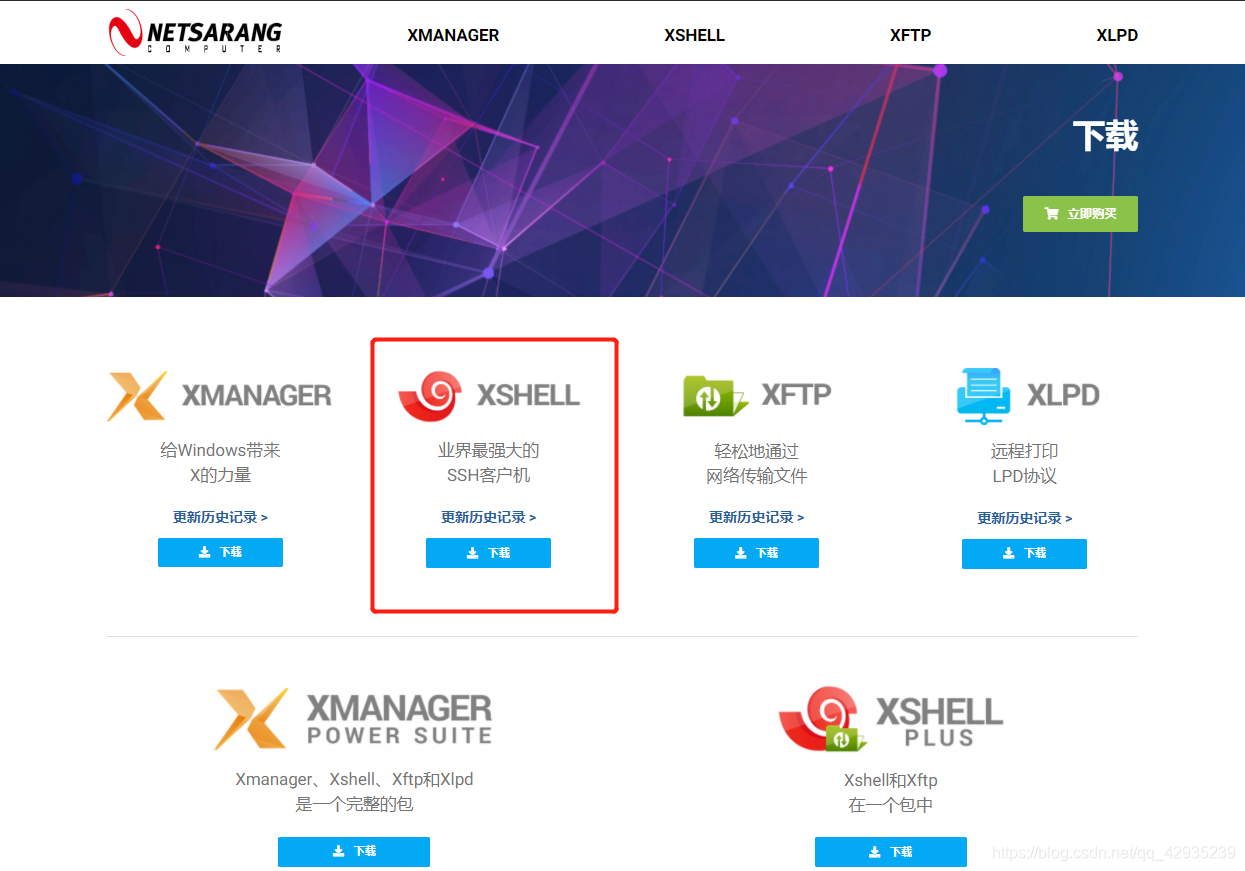Screen dimensions: 1245x871
Task: Click the shopping cart icon in buy button
Action: coord(1051,214)
